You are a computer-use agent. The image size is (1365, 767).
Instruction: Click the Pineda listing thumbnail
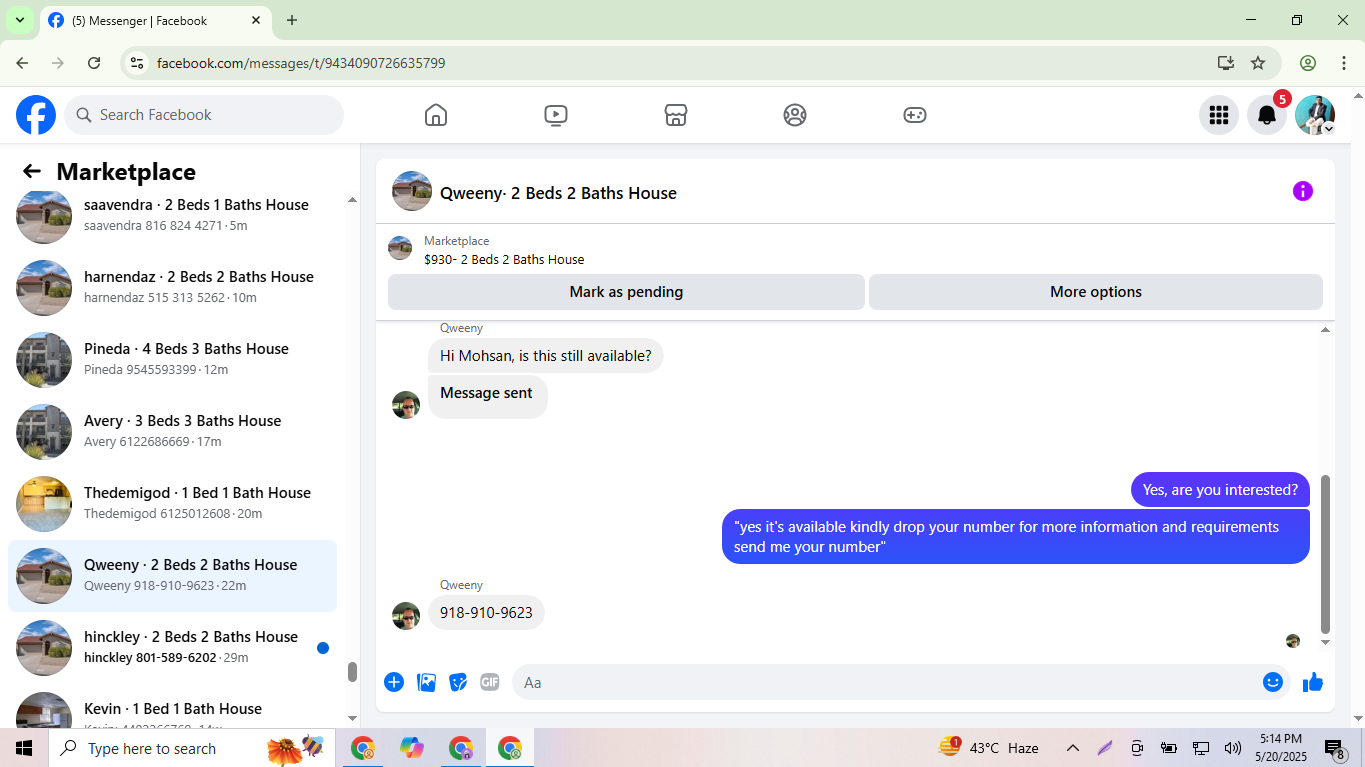point(44,360)
